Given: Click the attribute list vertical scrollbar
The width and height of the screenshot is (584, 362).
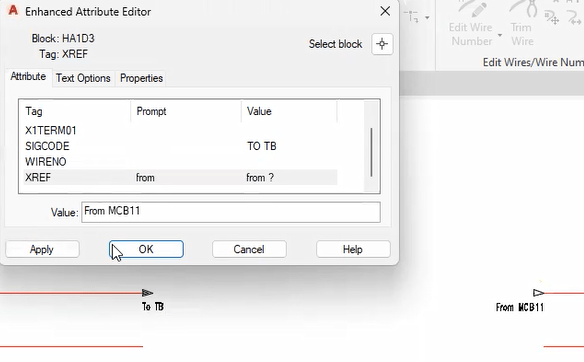Looking at the screenshot, I should 371,152.
